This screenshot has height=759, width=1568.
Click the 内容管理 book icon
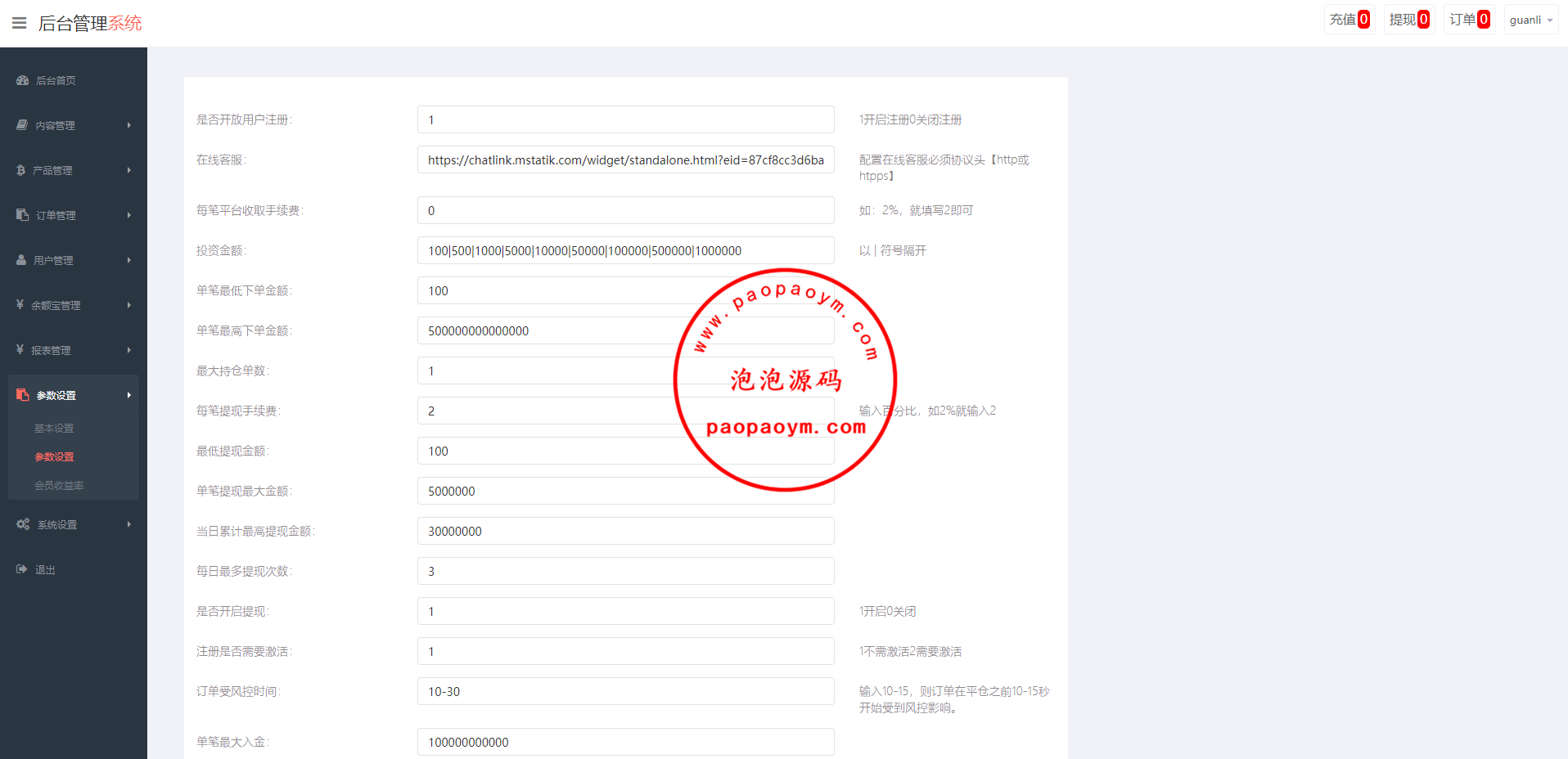point(22,125)
